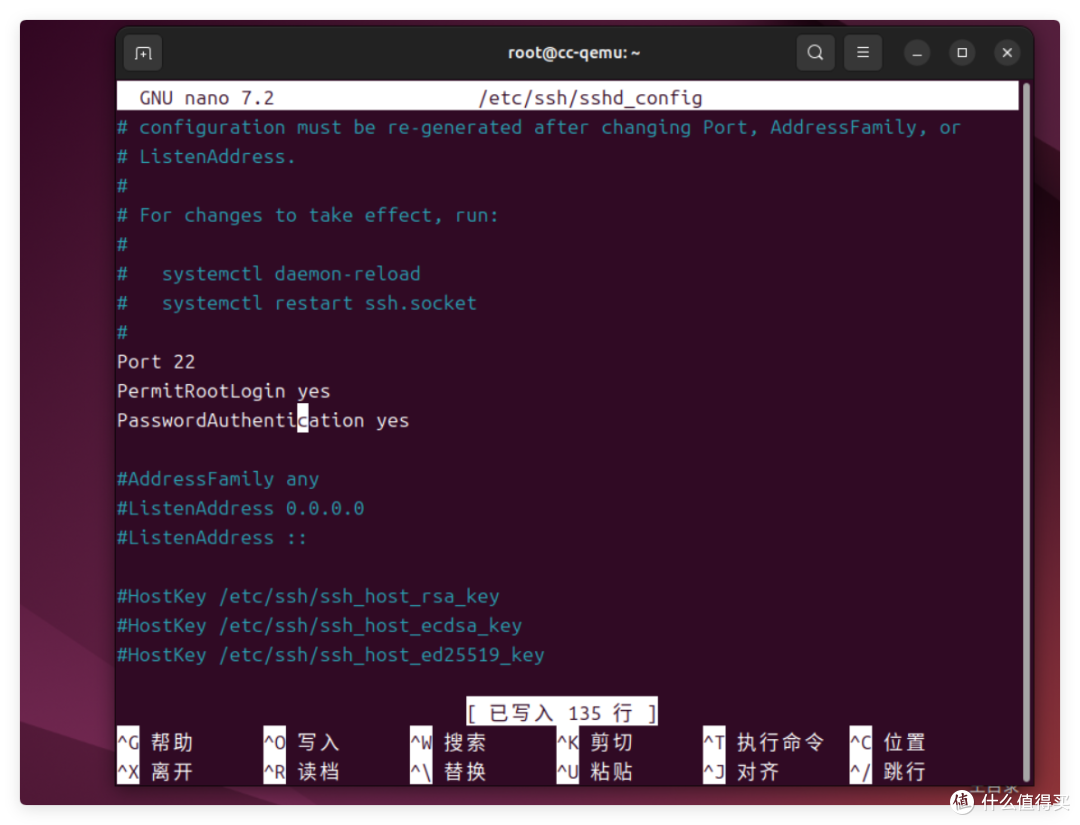This screenshot has height=825, width=1080.
Task: Click the ^U 粘贴 shortcut
Action: [x=596, y=771]
